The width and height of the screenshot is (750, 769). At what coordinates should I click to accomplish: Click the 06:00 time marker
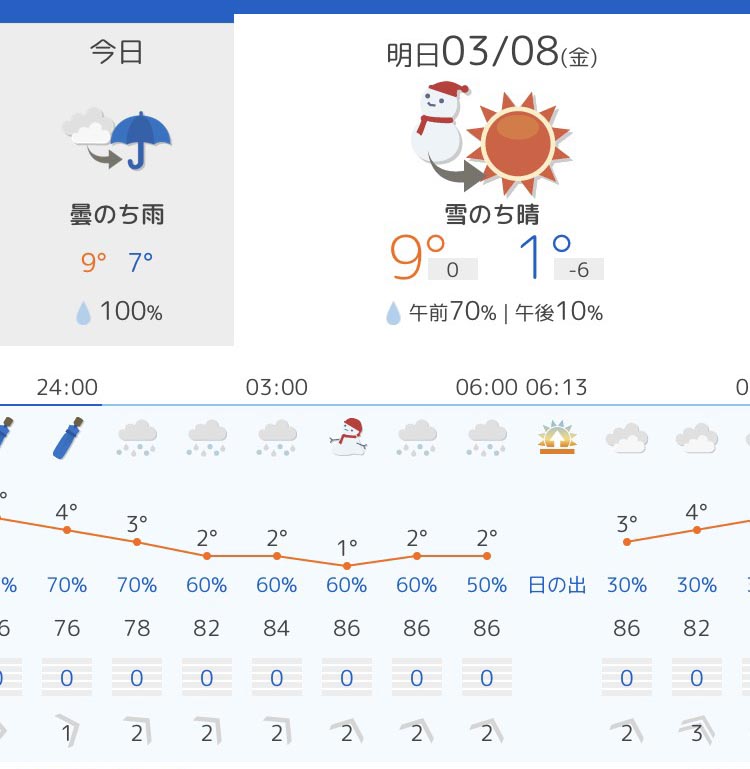[486, 387]
